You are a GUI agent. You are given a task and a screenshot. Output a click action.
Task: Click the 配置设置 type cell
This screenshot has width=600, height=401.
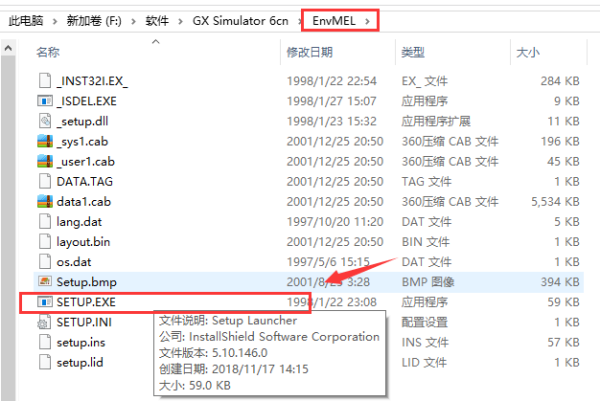(424, 322)
